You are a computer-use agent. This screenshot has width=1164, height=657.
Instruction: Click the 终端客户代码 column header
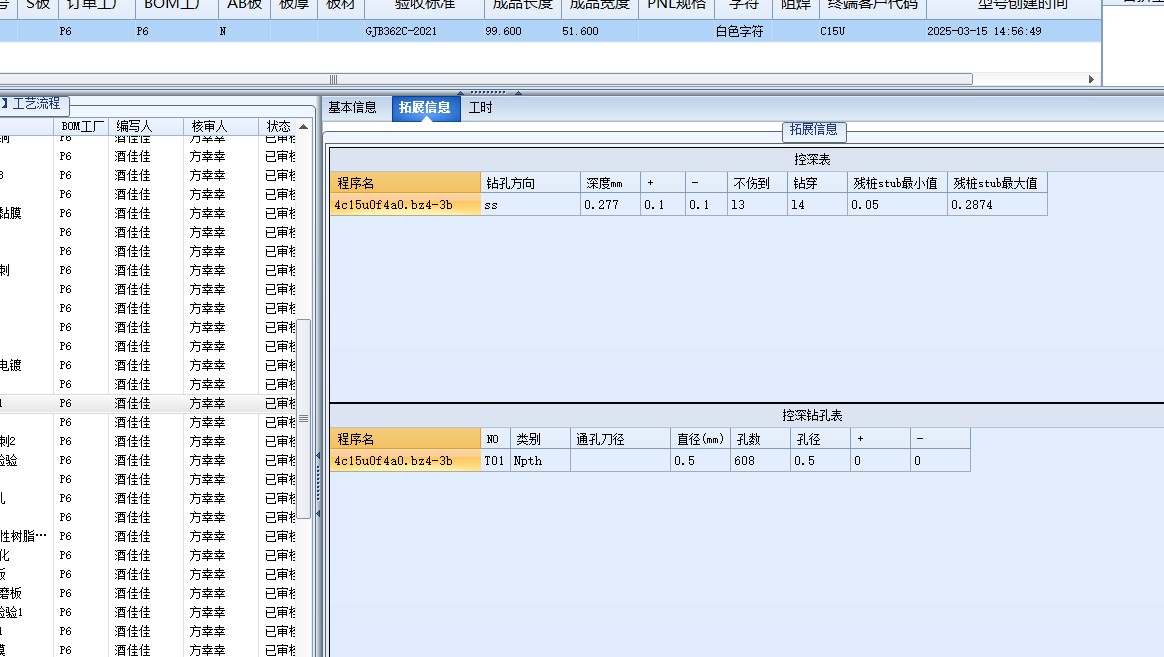coord(873,6)
